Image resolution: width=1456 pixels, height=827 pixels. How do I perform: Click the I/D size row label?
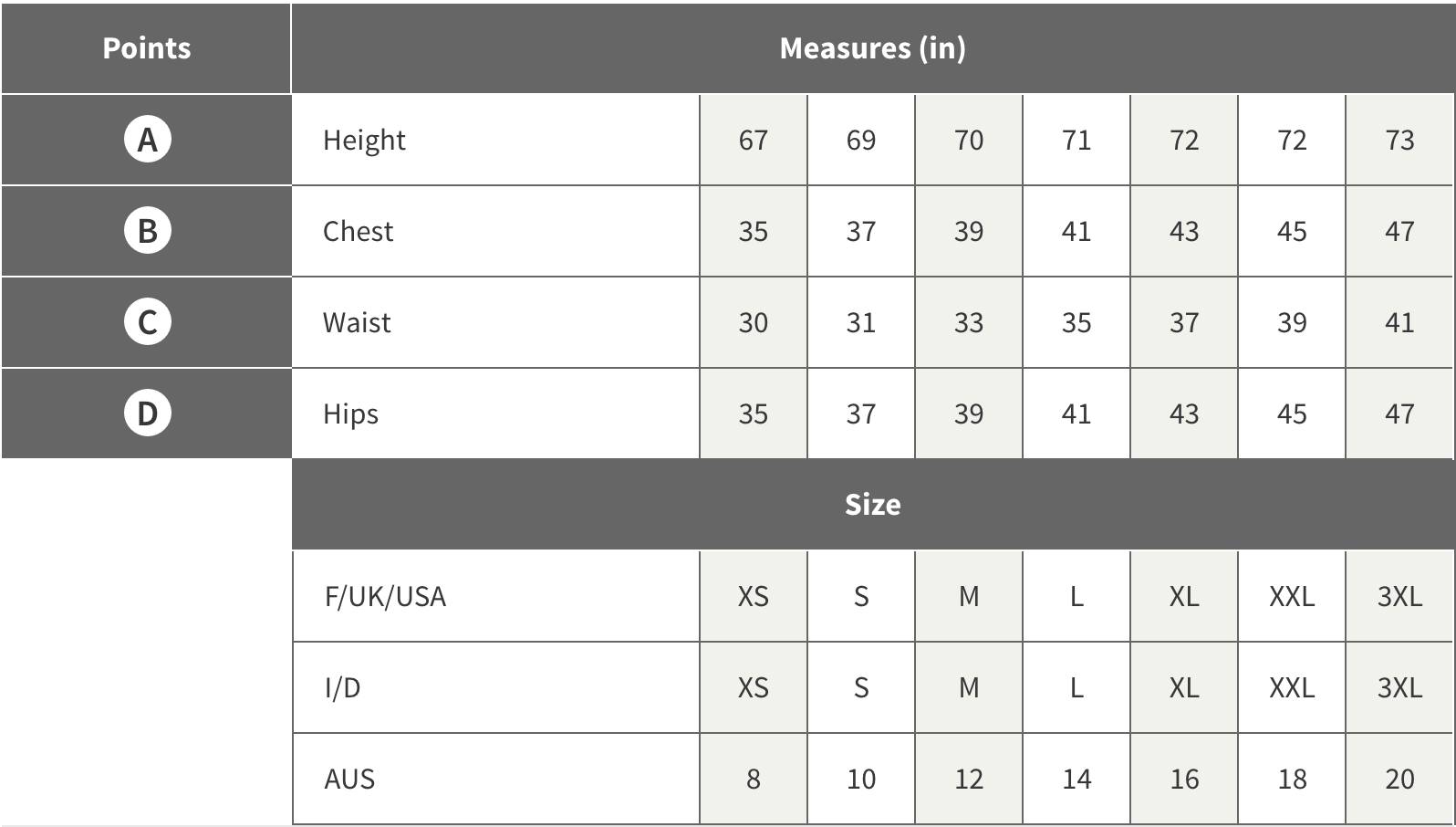(342, 687)
